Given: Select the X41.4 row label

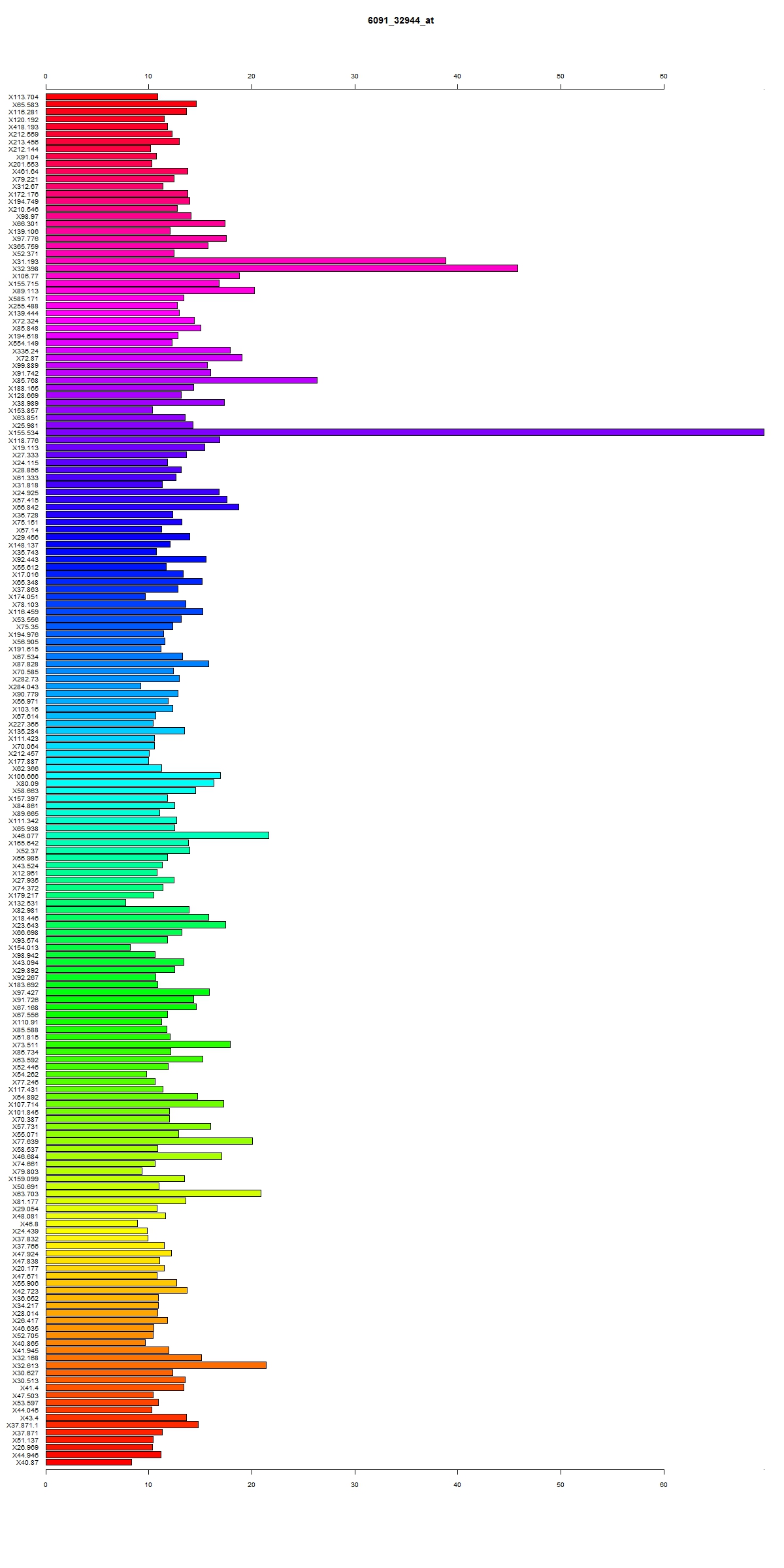Looking at the screenshot, I should click(x=29, y=1388).
